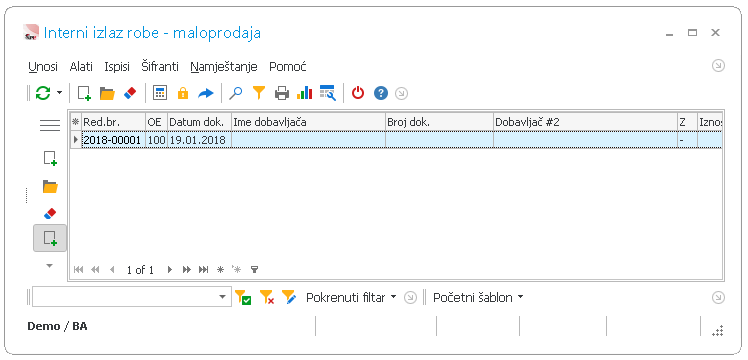Sort by Red.br. column header
Viewport: 748px width, 360px height.
(113, 123)
